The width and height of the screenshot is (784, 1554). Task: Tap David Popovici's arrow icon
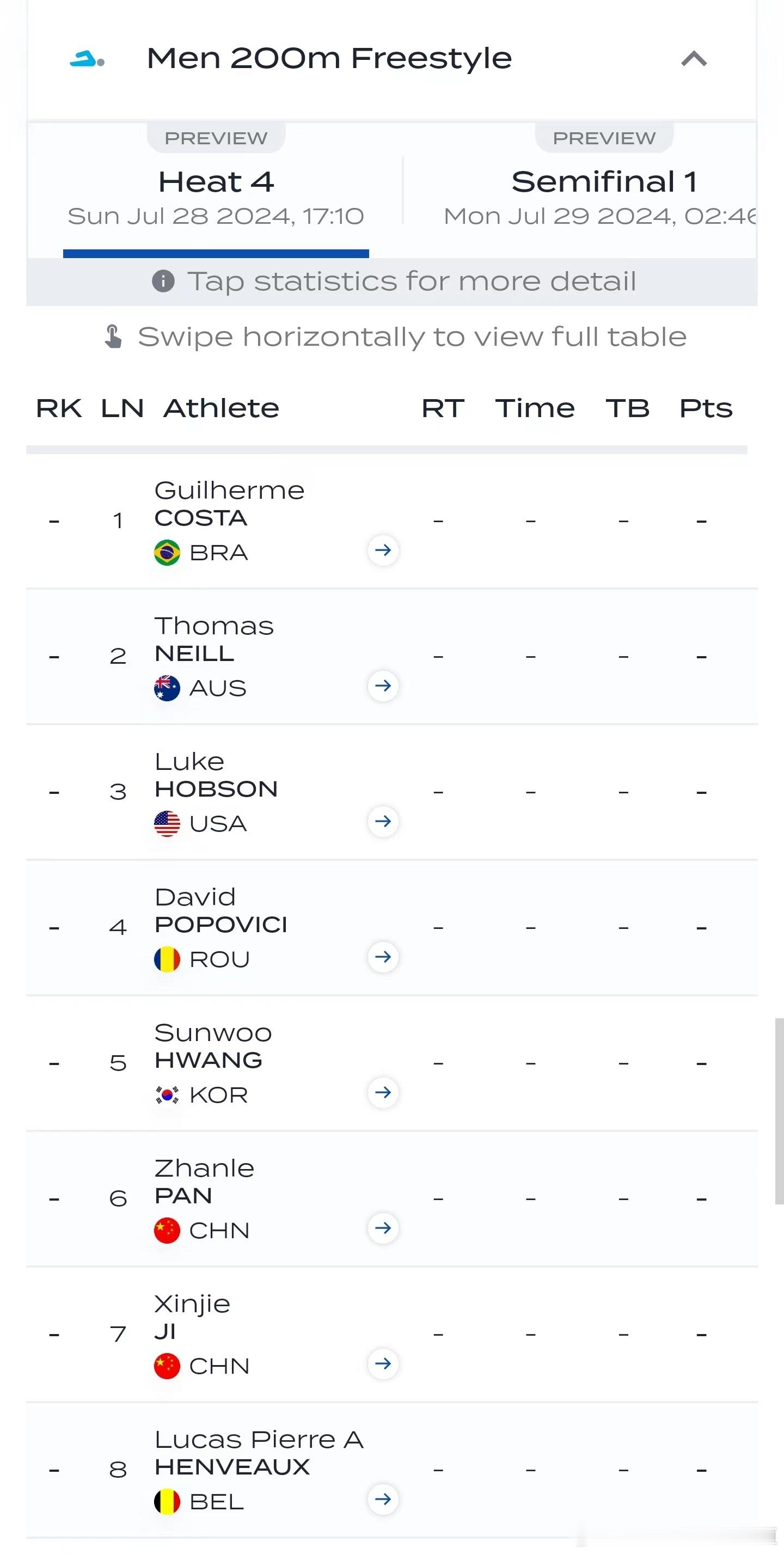click(x=383, y=957)
